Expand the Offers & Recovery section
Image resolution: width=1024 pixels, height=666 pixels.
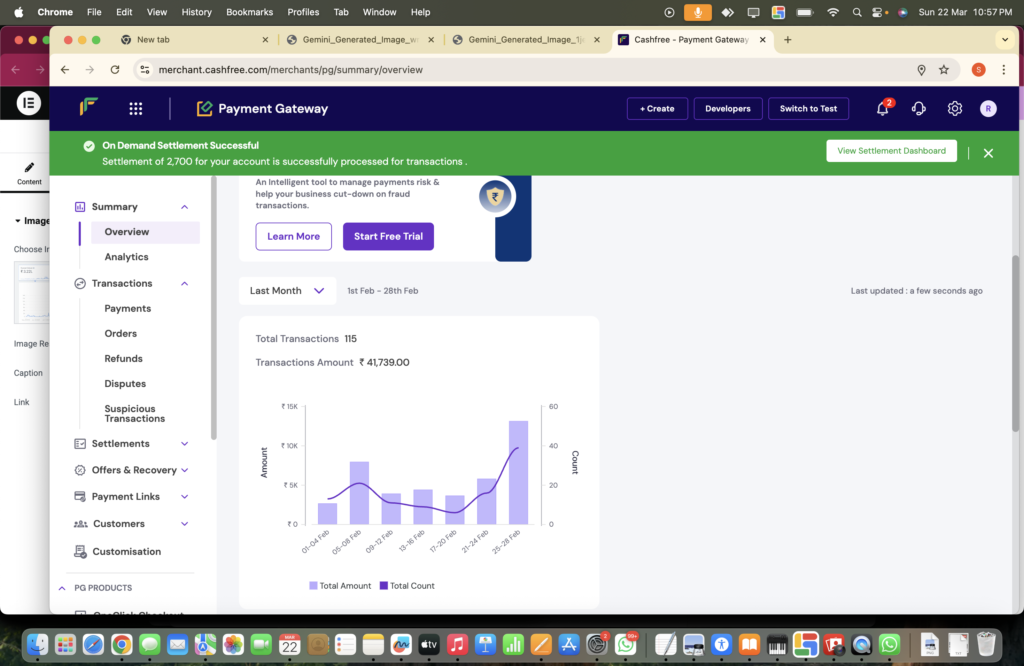pyautogui.click(x=184, y=470)
